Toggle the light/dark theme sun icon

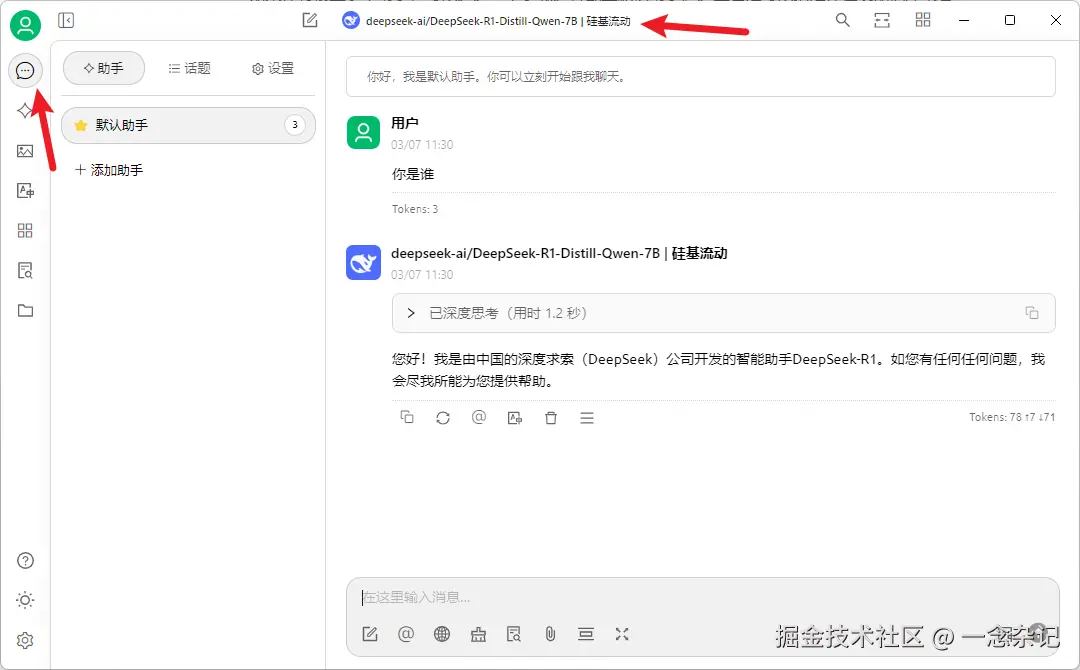point(25,600)
